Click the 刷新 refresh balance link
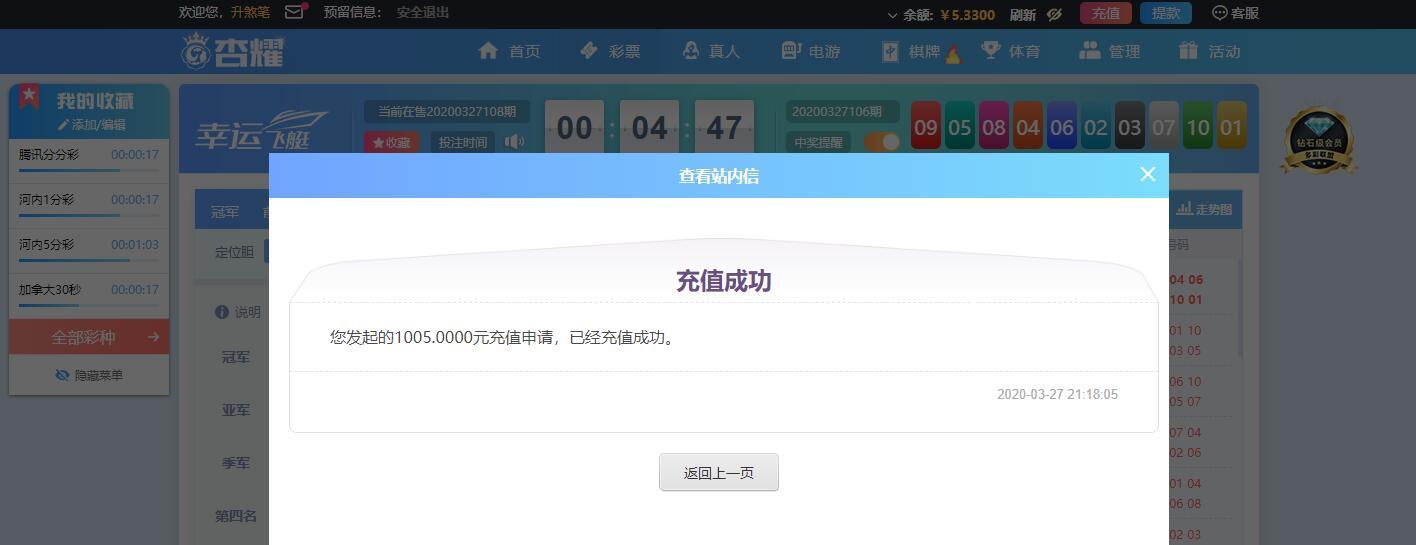Screen dimensions: 1416x545 pos(1022,14)
